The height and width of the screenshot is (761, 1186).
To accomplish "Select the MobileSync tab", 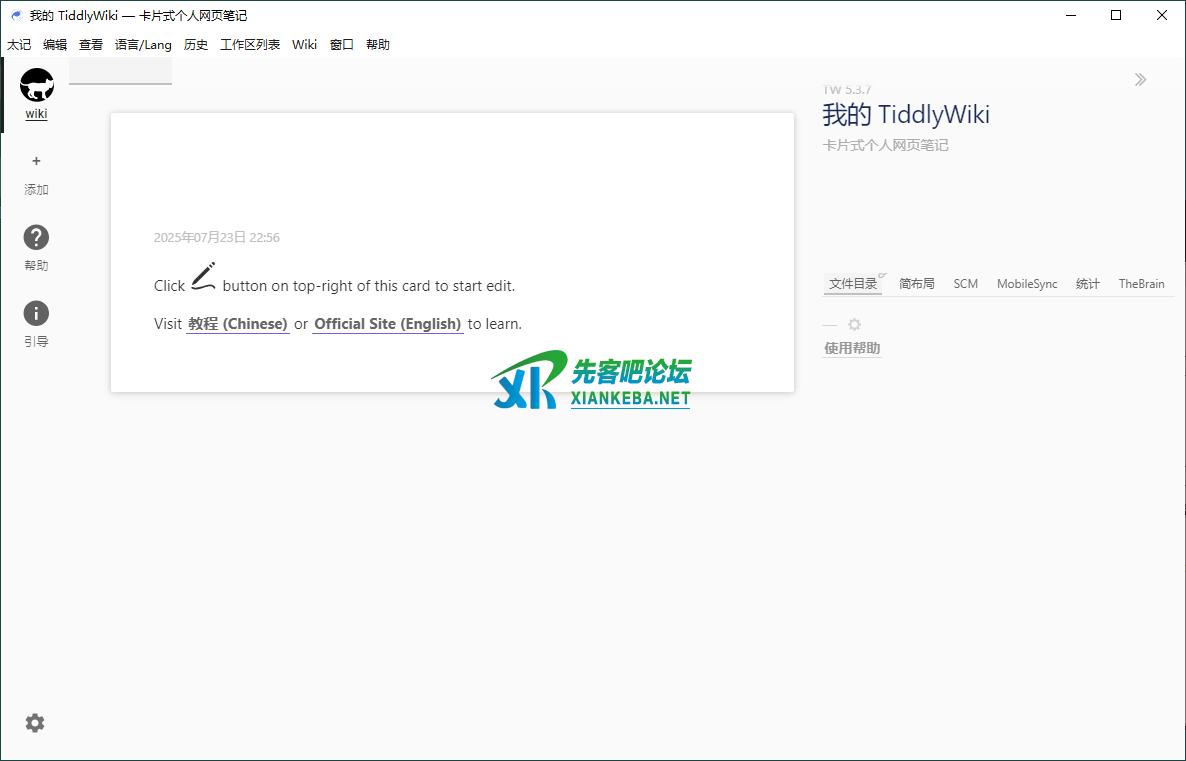I will click(x=1026, y=284).
